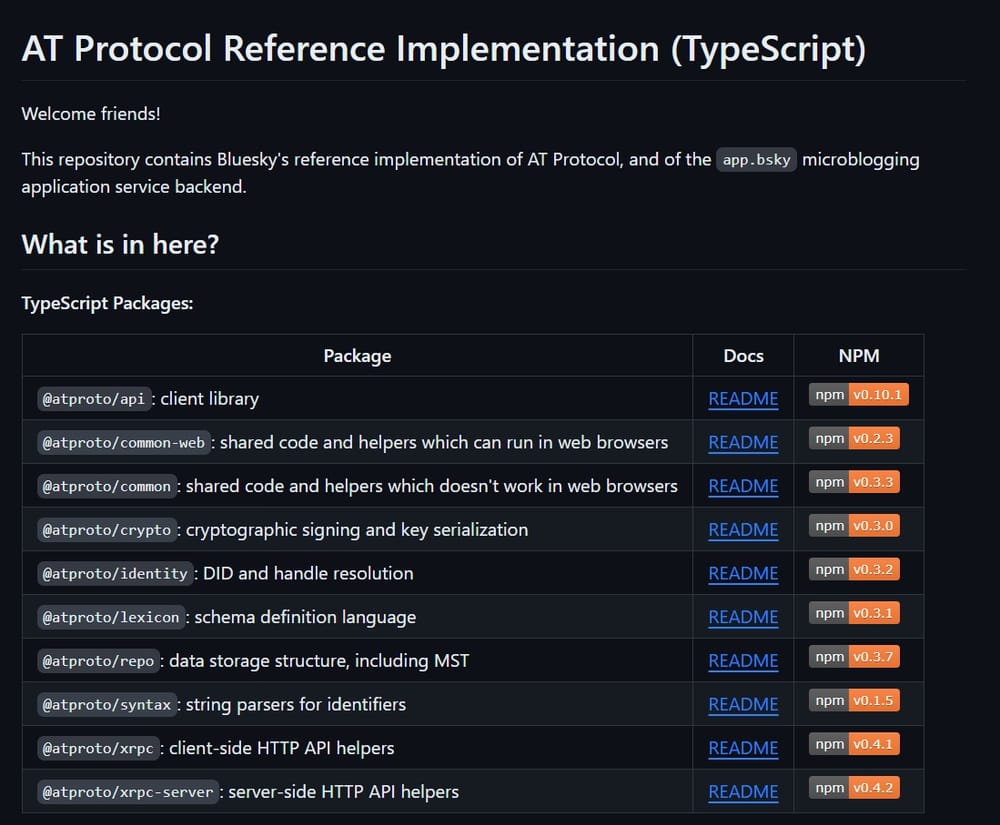The width and height of the screenshot is (1000, 825).
Task: Open README link for @atproto/api
Action: (743, 398)
